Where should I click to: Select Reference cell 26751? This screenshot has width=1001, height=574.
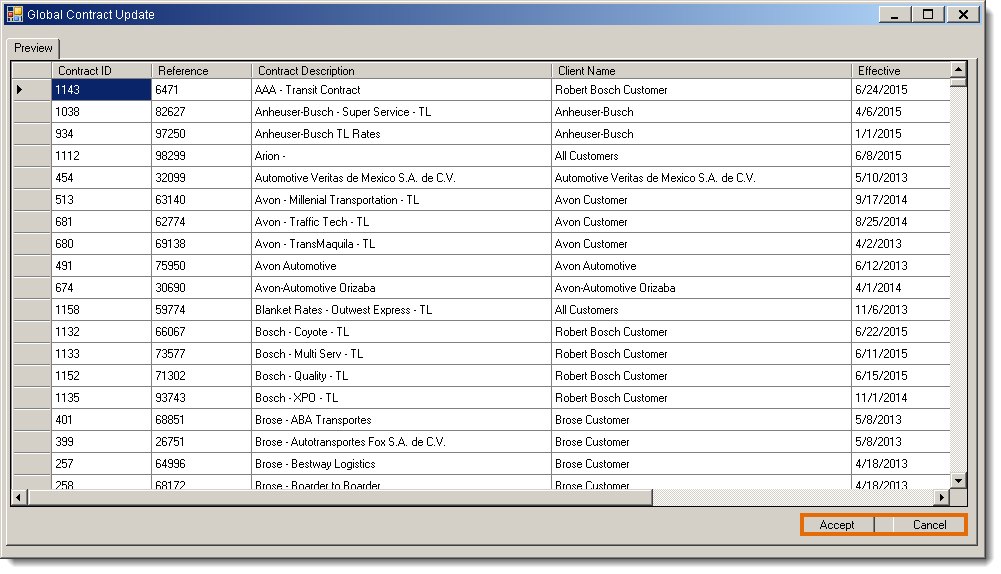pyautogui.click(x=202, y=442)
